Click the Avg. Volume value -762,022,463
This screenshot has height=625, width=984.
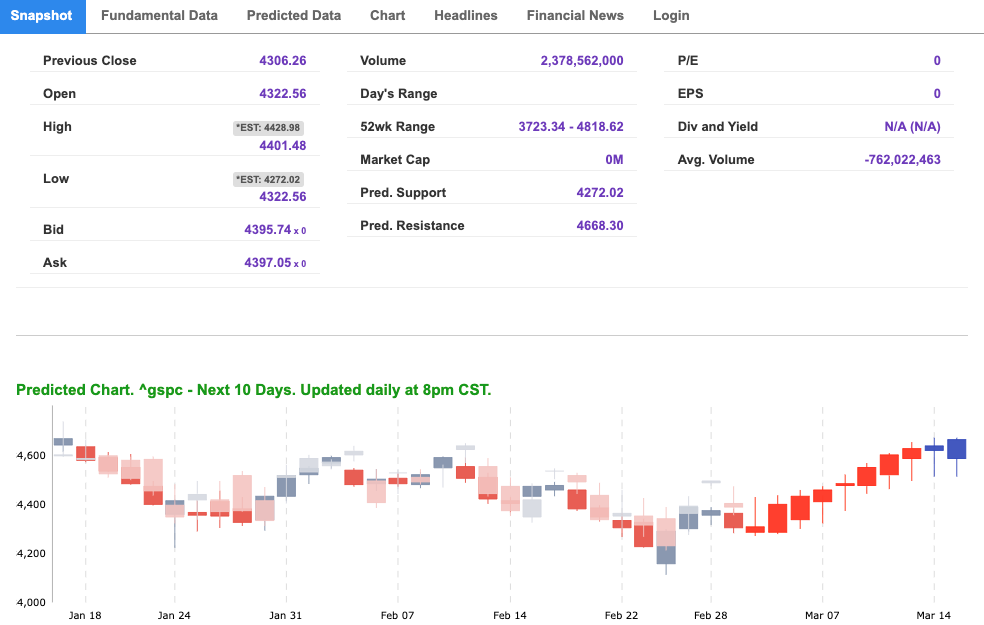pos(902,160)
